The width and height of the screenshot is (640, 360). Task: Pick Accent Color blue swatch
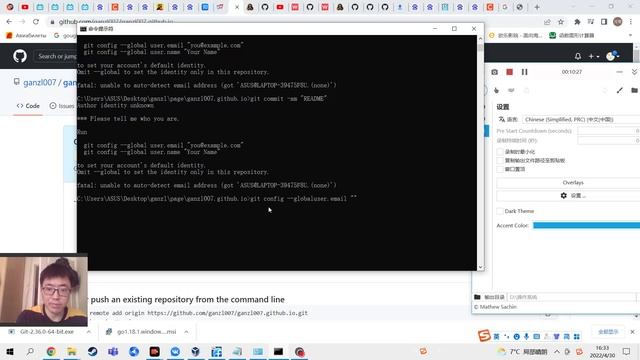tap(586, 225)
